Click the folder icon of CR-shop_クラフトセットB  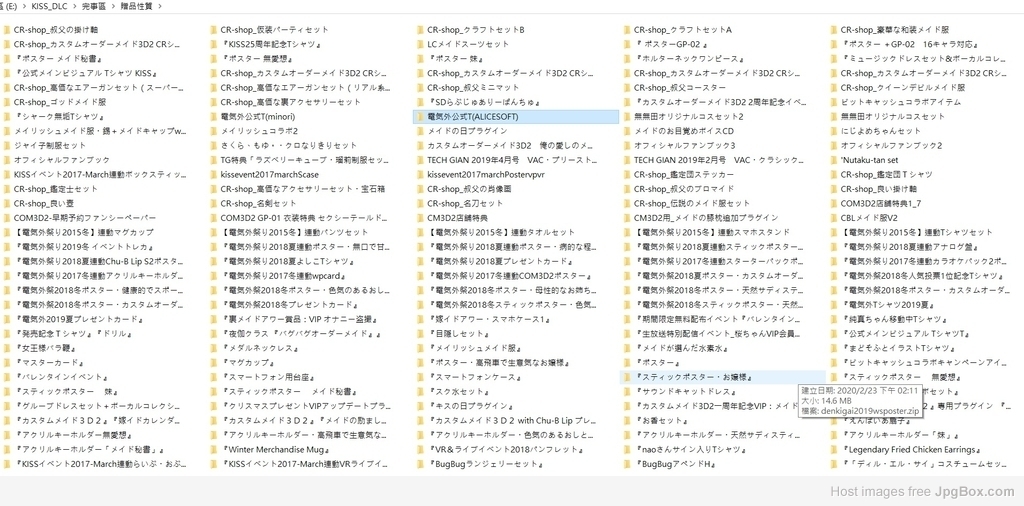[x=420, y=29]
